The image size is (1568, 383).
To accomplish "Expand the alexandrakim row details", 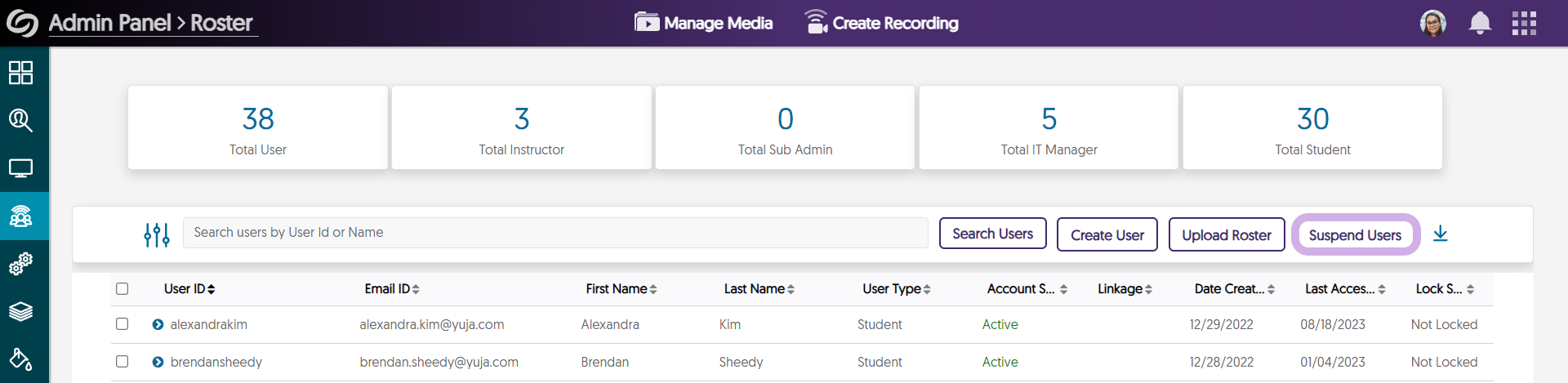I will (158, 325).
